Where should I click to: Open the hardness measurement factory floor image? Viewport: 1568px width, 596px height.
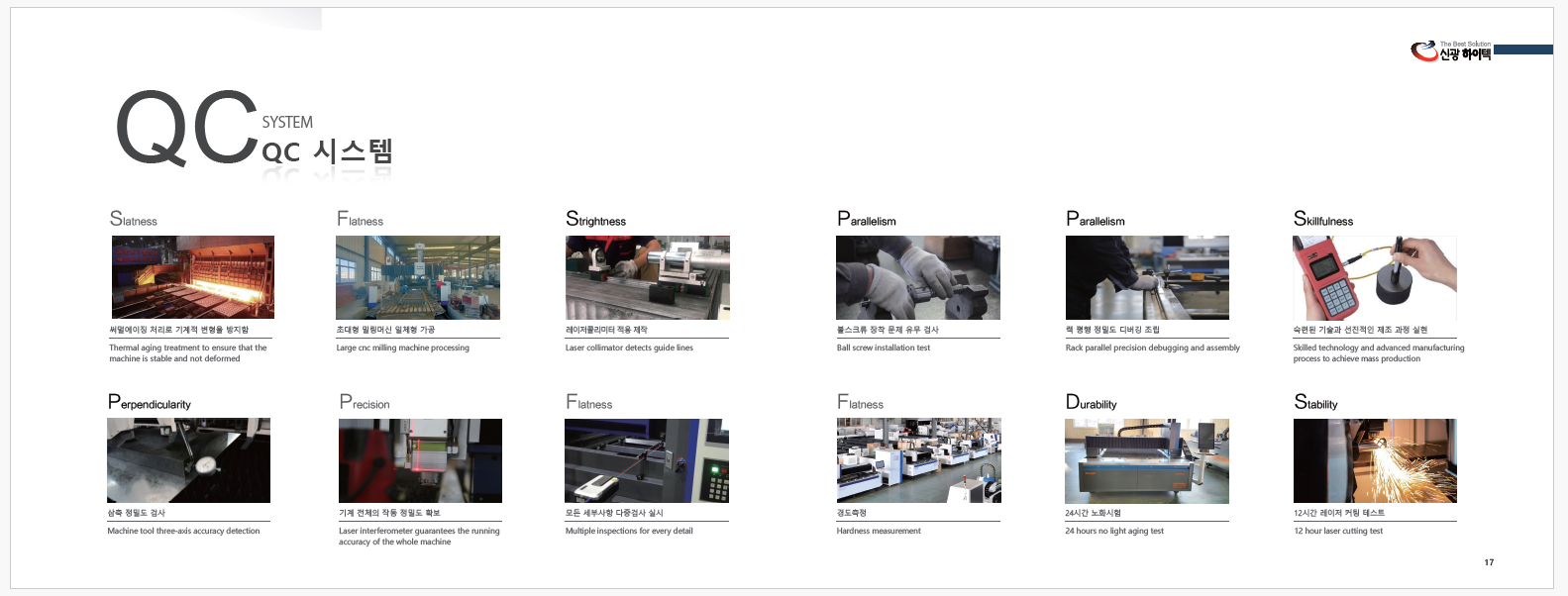point(918,460)
